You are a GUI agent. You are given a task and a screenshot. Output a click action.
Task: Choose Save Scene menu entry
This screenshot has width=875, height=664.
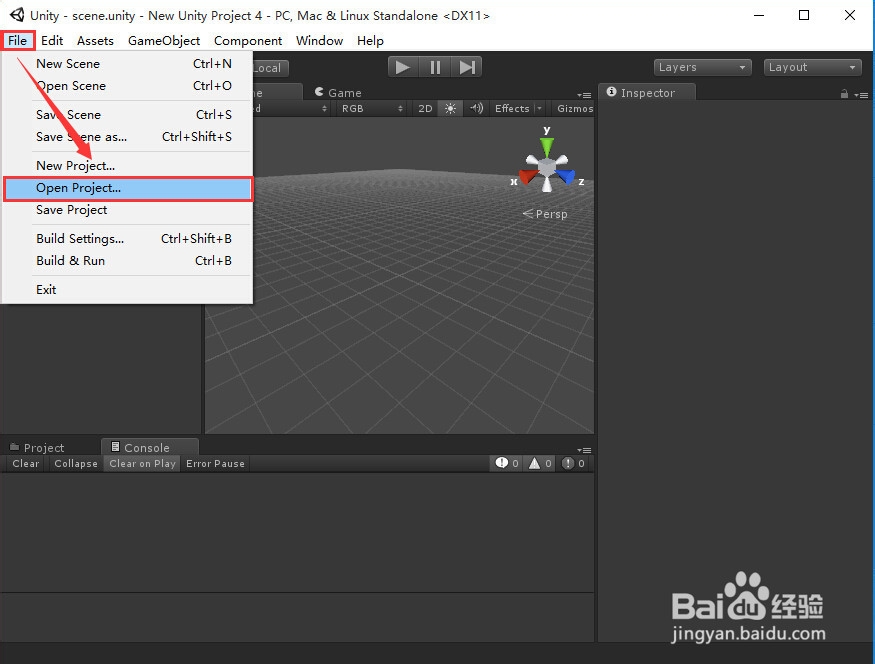coord(128,114)
